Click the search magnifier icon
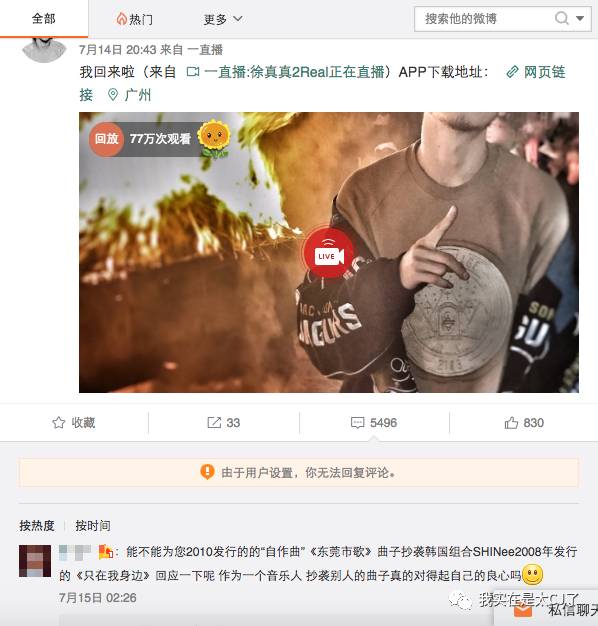The height and width of the screenshot is (626, 598). (x=562, y=18)
